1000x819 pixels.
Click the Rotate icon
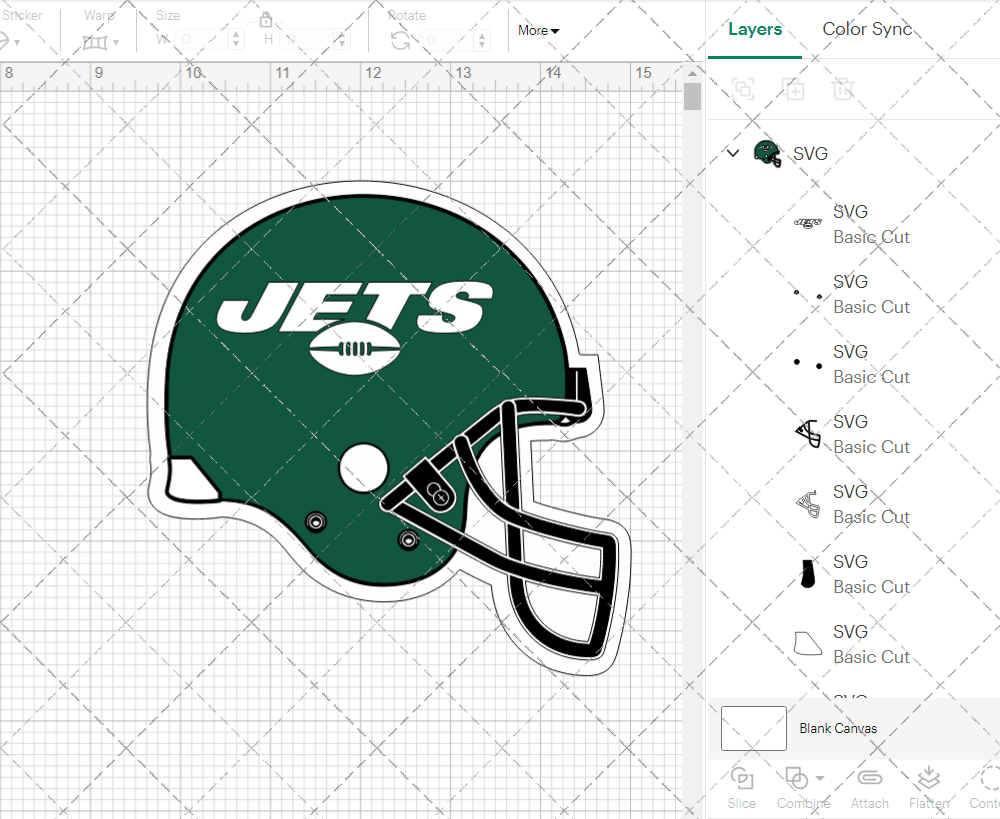[x=401, y=41]
